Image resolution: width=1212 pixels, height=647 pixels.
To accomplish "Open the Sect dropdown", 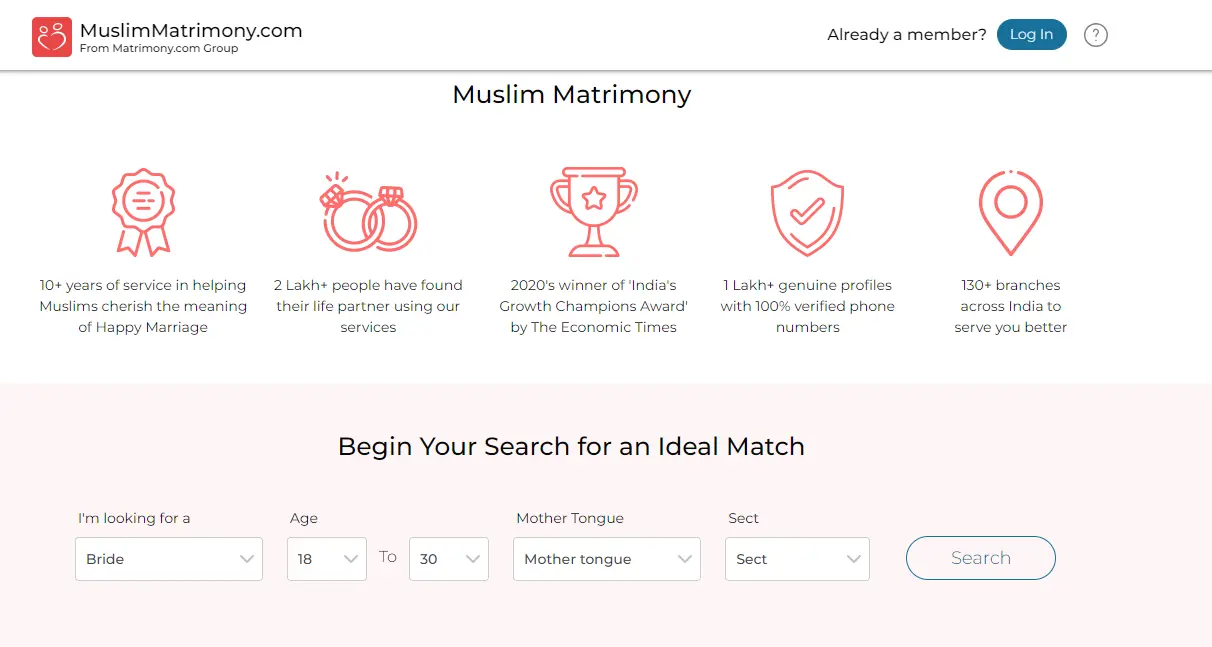I will (797, 559).
